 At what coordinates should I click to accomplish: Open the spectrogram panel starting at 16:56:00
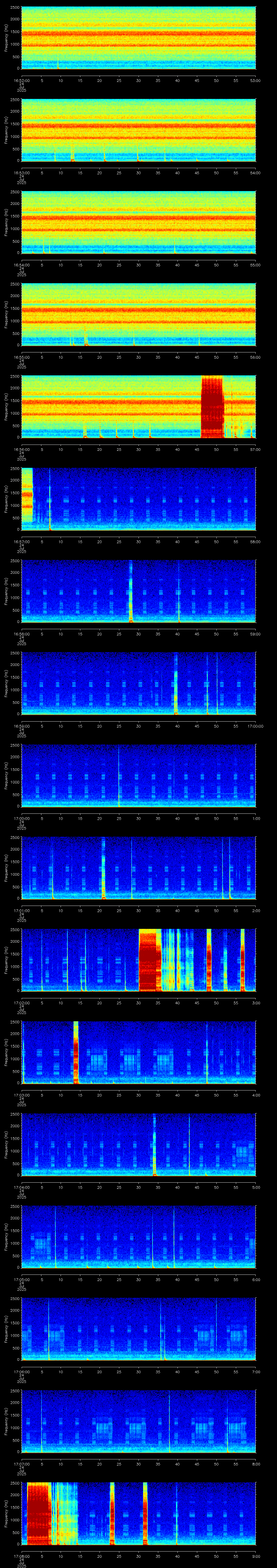pyautogui.click(x=138, y=407)
